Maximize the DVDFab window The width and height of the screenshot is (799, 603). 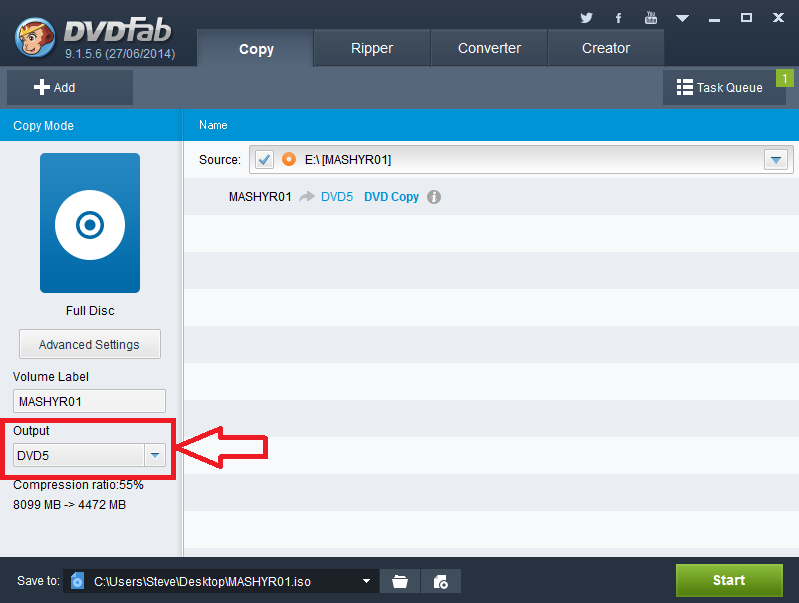(x=746, y=18)
